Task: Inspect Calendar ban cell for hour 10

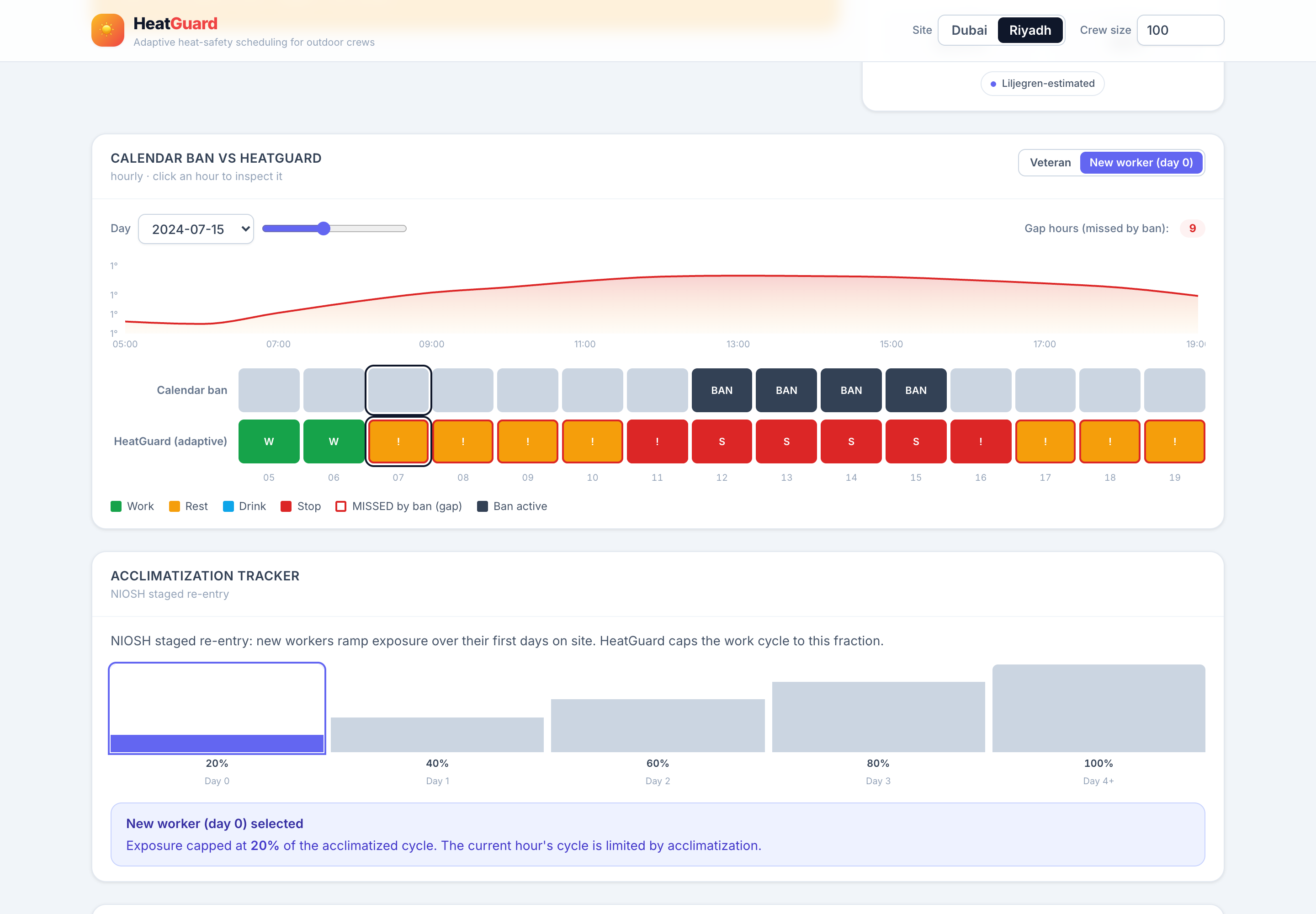Action: (592, 390)
